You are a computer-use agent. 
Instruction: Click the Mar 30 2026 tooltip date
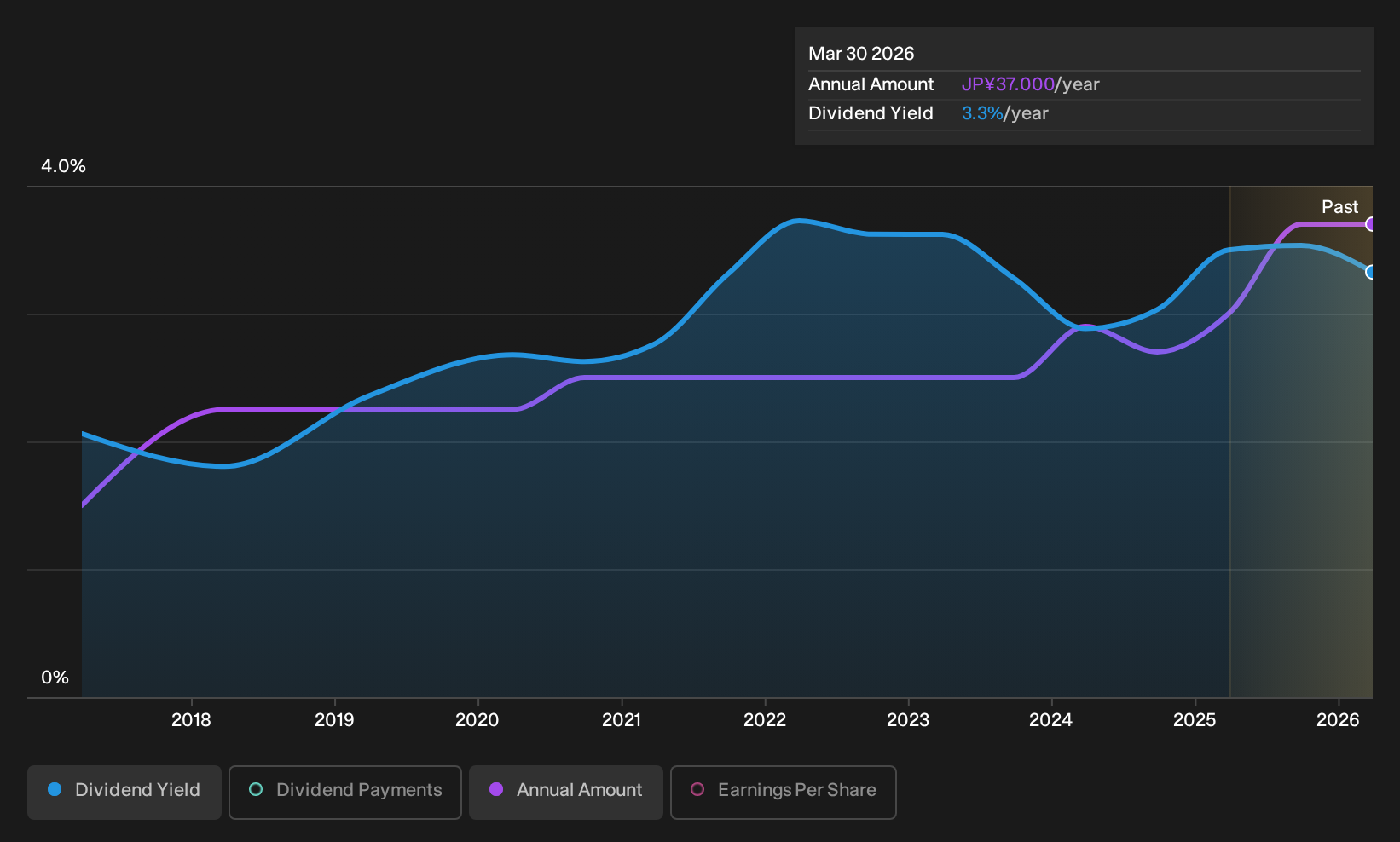(x=861, y=54)
